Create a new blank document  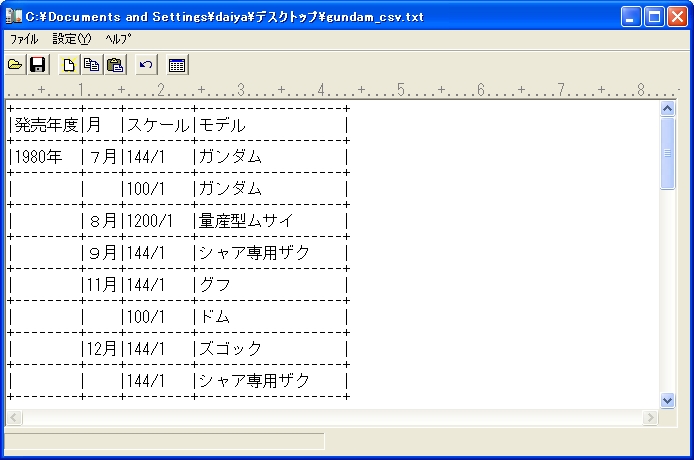tap(69, 65)
